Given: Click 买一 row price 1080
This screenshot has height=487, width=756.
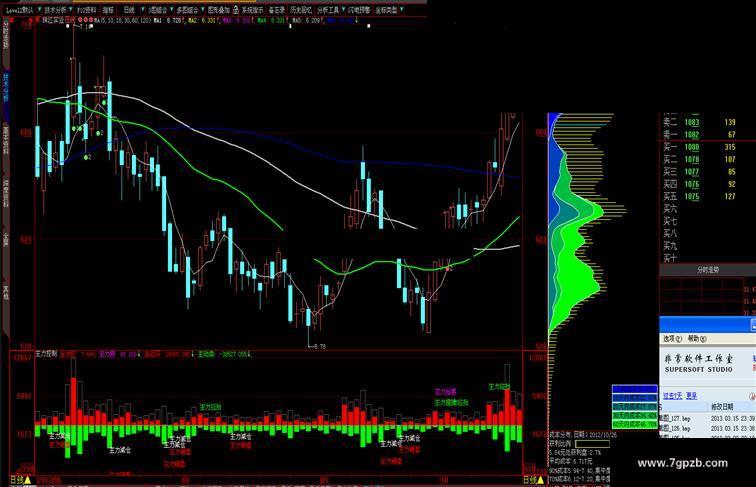Looking at the screenshot, I should click(x=691, y=147).
